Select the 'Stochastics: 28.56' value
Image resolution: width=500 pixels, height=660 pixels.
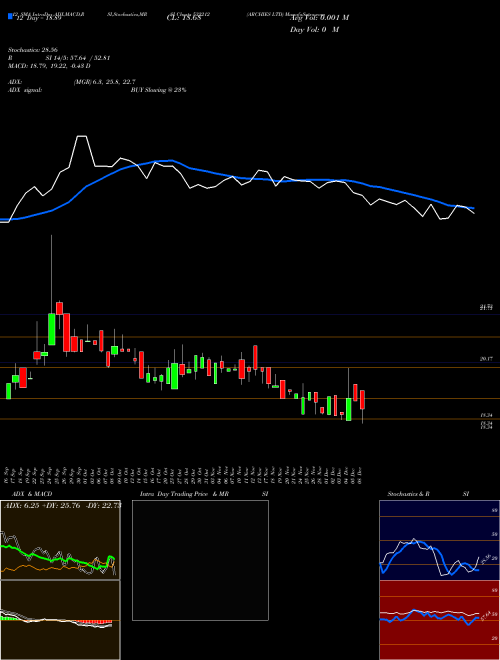coord(32,50)
